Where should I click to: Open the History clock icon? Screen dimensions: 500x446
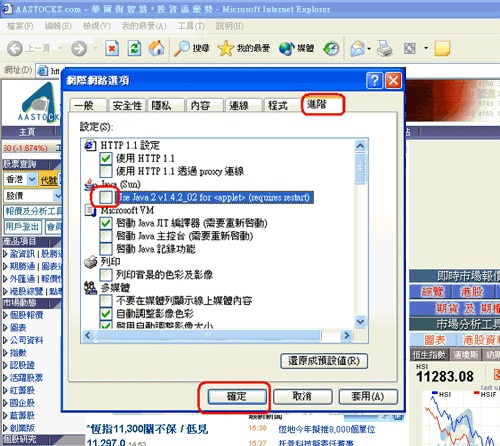331,49
